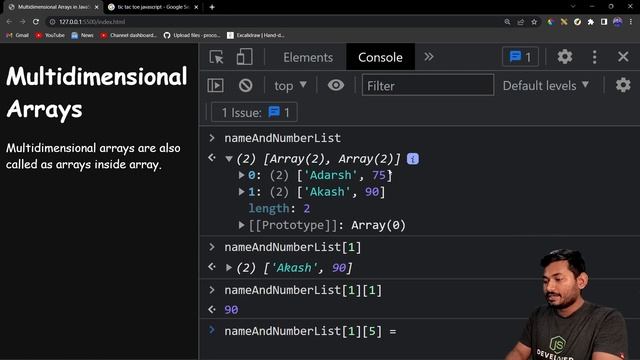Show more DevTools tabs with the chevron
This screenshot has width=640, height=360.
pos(428,57)
